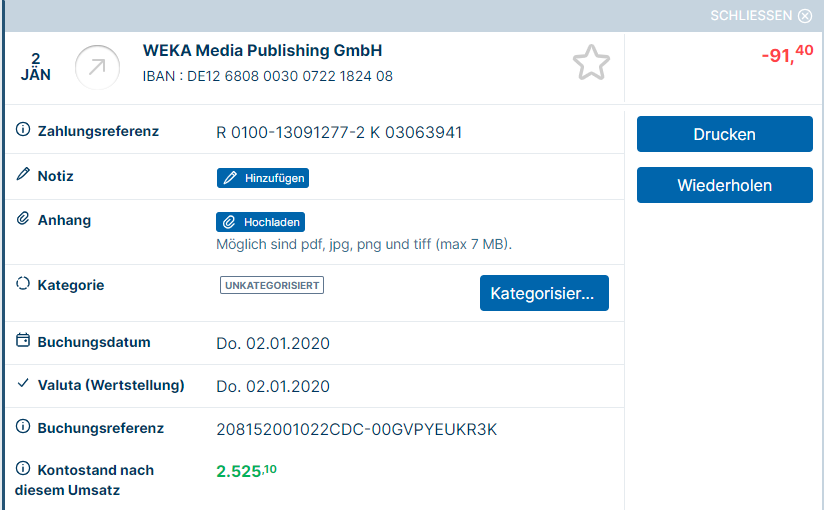
Task: Click the Valuta (Wertstellung) label
Action: pyautogui.click(x=111, y=385)
